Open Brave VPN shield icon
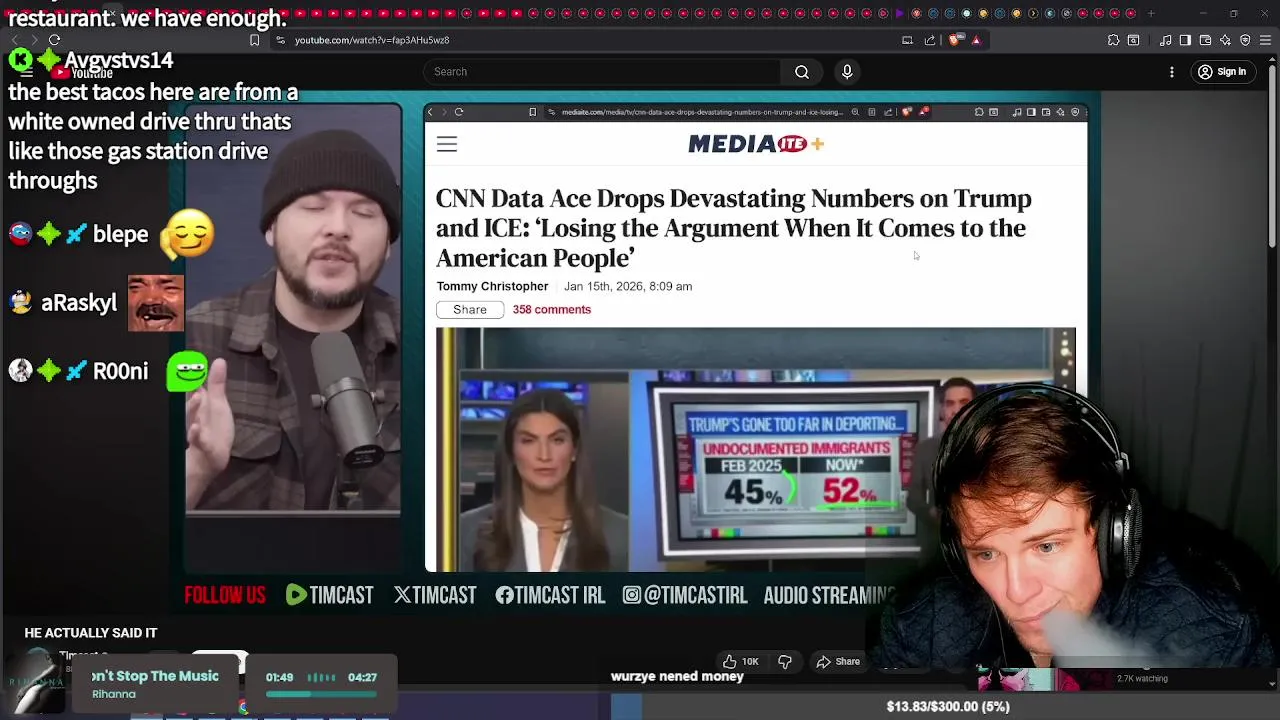 1245,40
